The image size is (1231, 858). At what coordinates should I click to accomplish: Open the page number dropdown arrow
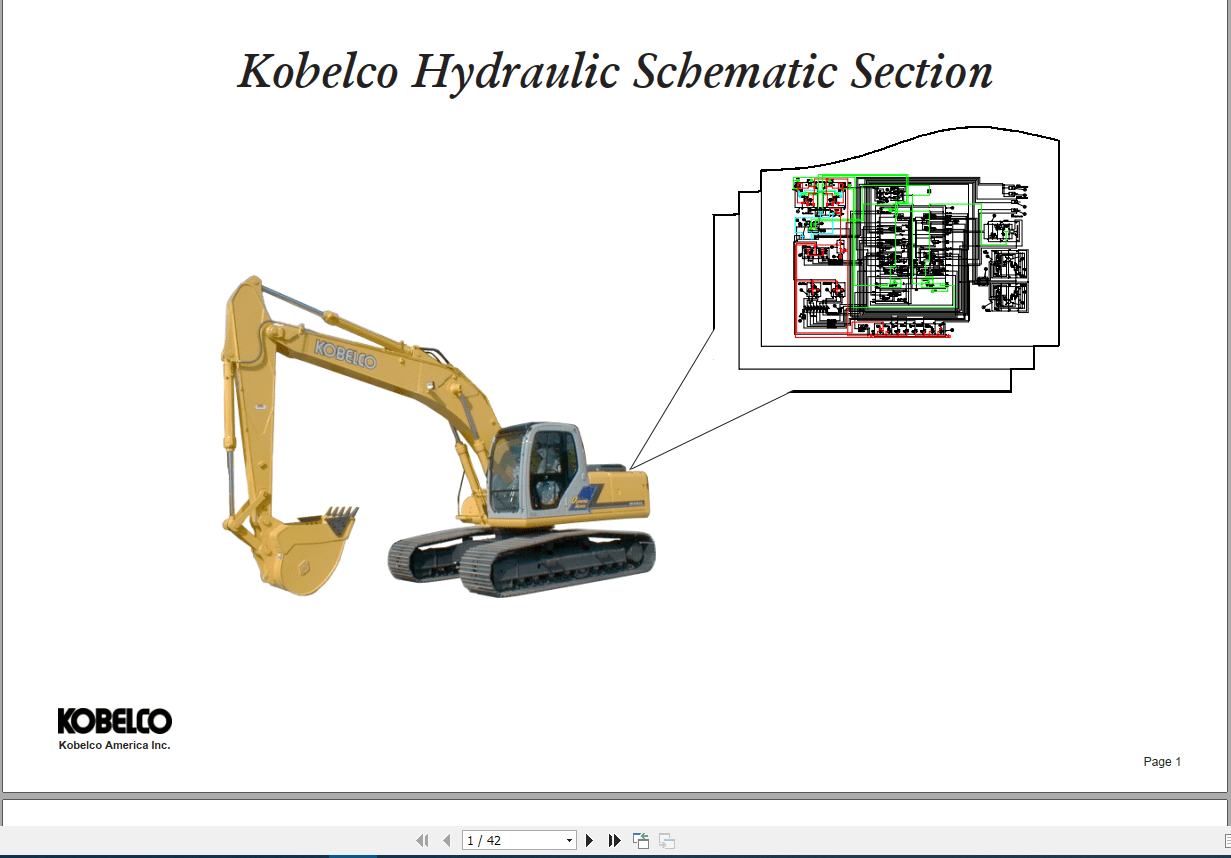tap(570, 841)
